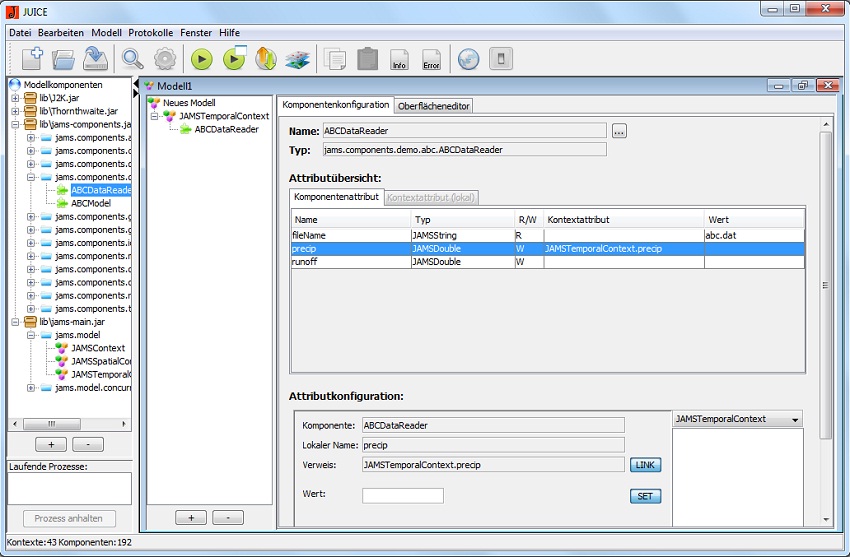Click the magnifying glass search icon
850x557 pixels.
coord(132,59)
